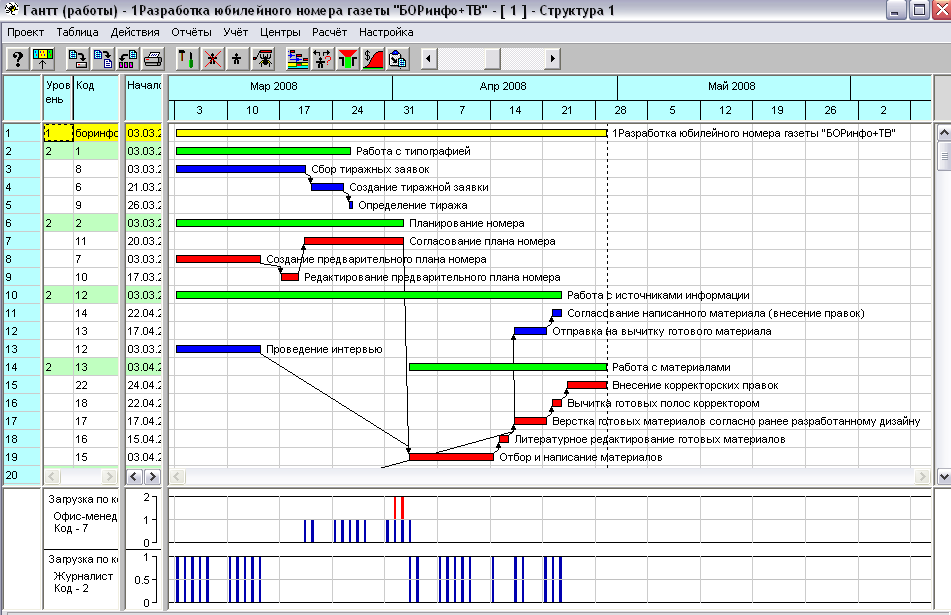Open the Help question mark icon
This screenshot has height=615, width=951.
[x=18, y=59]
